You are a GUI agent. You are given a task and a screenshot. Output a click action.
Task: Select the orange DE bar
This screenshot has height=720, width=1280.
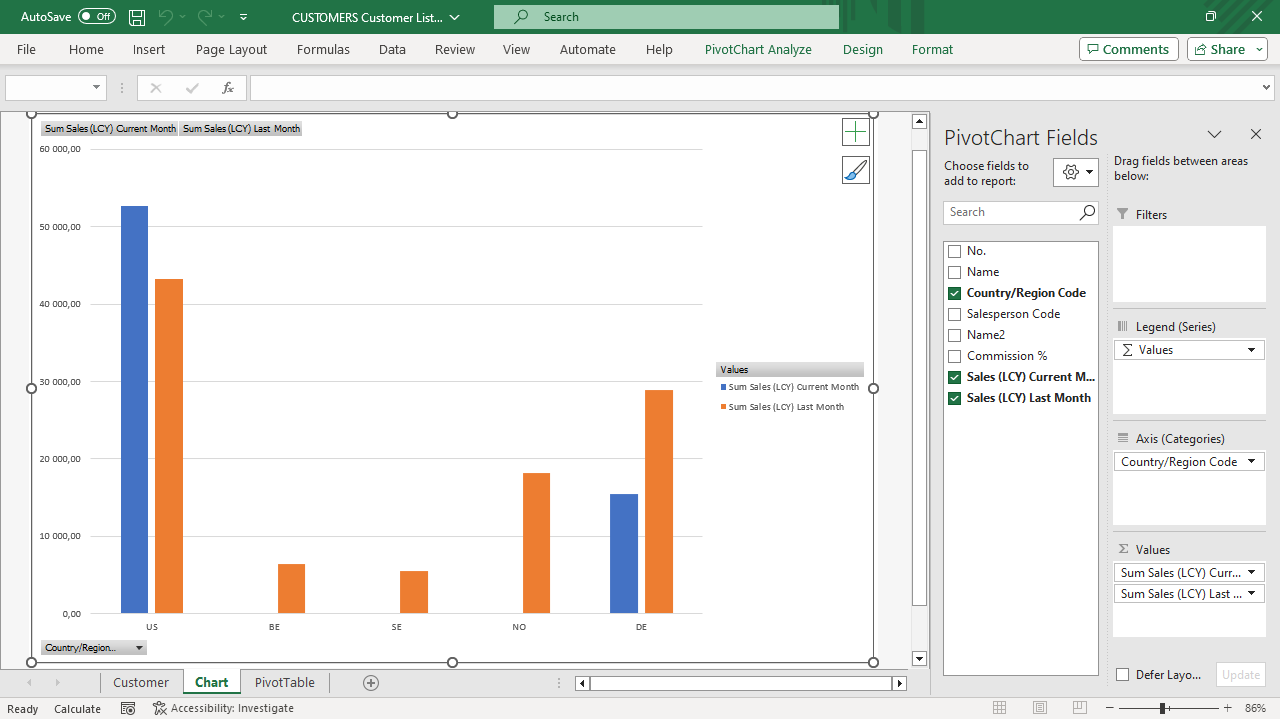659,501
